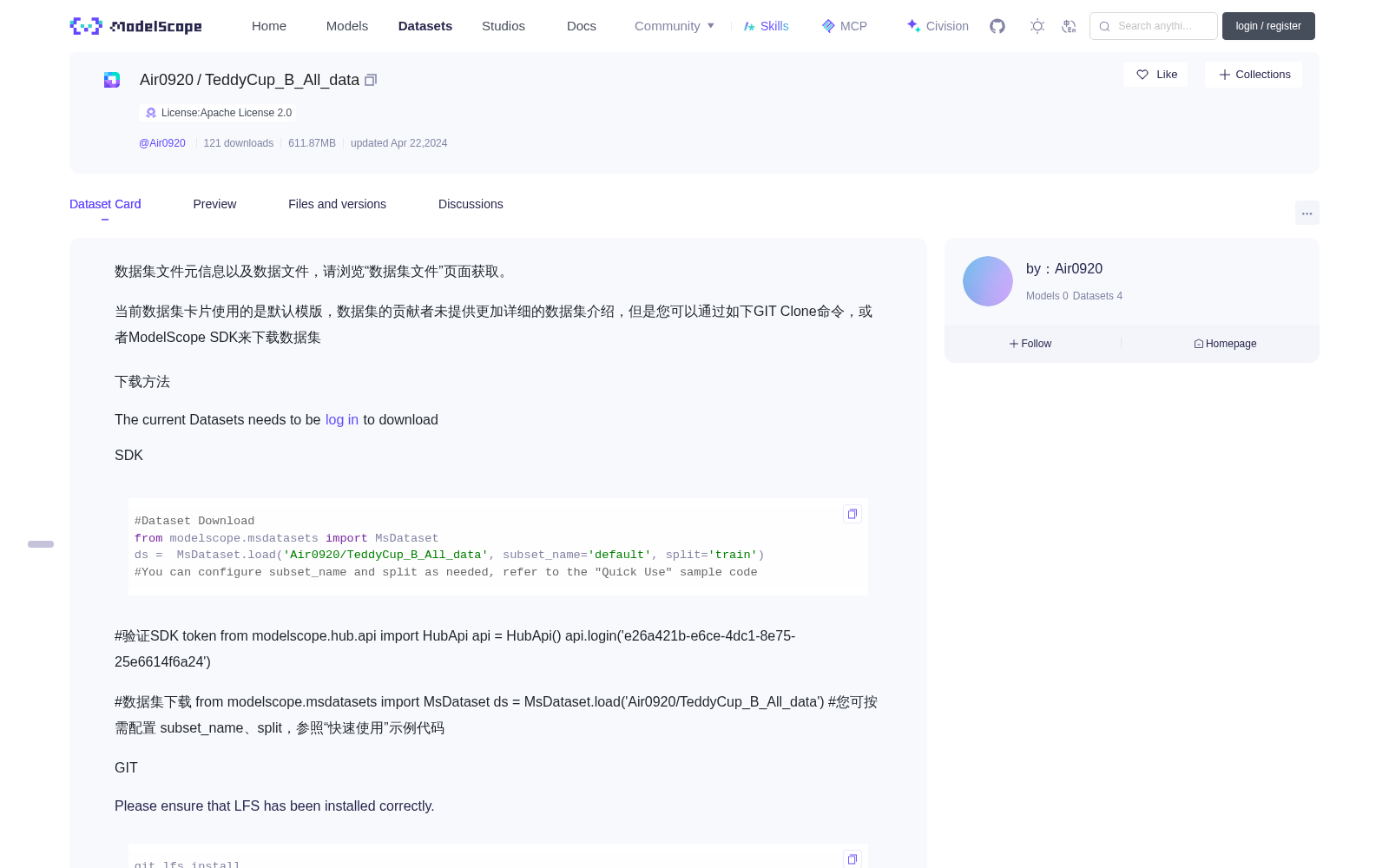Click 'Datasets 4' count text
The width and height of the screenshot is (1389, 868).
coord(1097,296)
